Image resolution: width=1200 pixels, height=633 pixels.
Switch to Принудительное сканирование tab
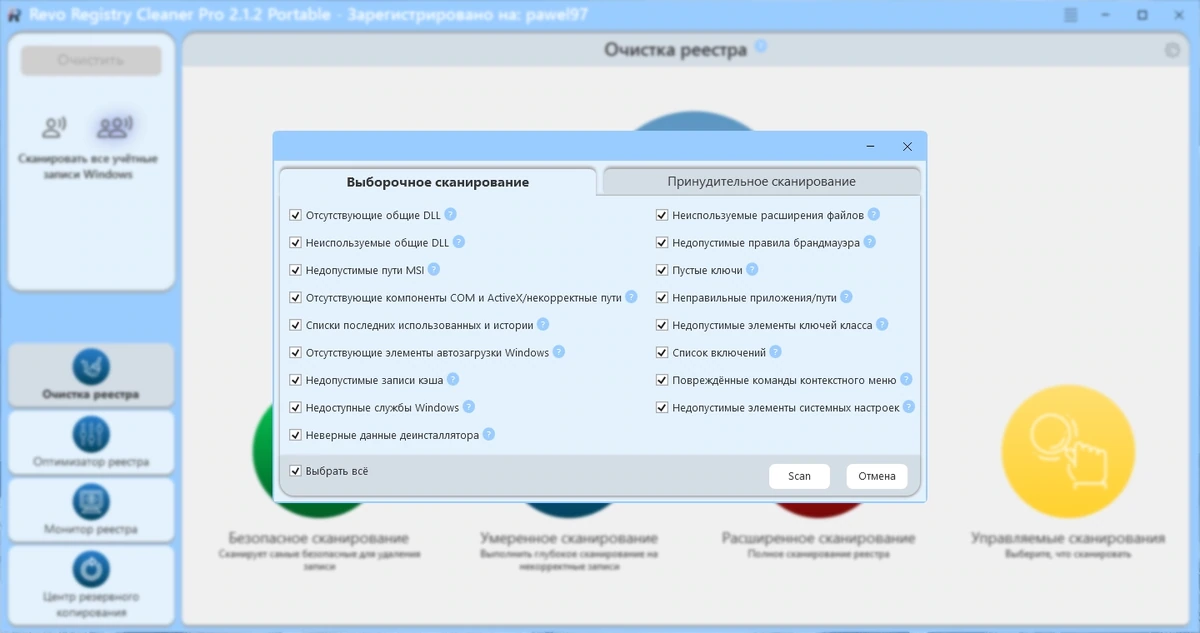pyautogui.click(x=761, y=181)
